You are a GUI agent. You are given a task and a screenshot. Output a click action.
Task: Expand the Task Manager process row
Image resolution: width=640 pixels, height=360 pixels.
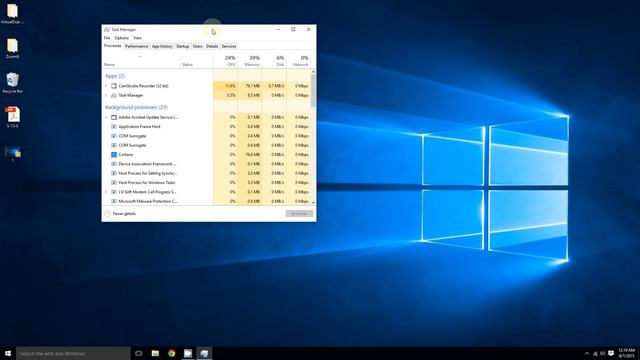(106, 96)
